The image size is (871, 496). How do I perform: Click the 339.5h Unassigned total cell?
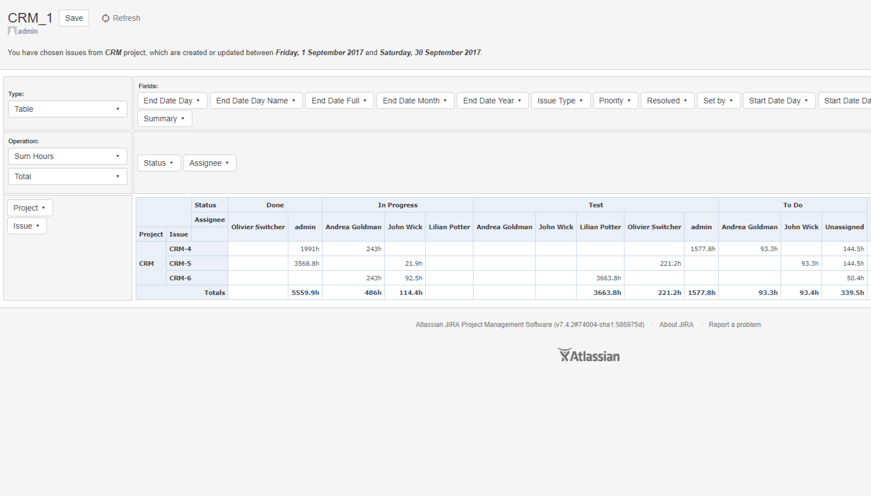844,292
